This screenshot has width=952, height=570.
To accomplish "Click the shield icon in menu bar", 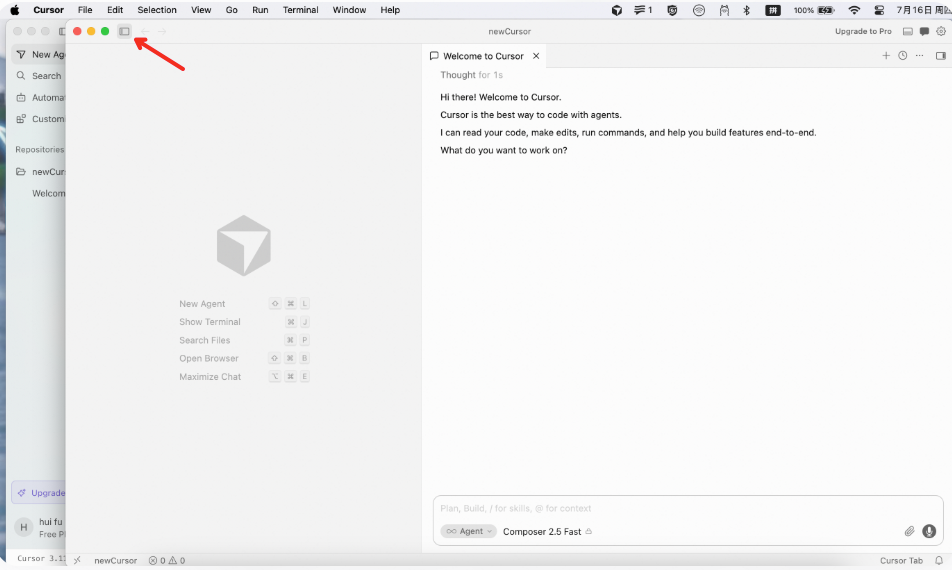I will (672, 10).
